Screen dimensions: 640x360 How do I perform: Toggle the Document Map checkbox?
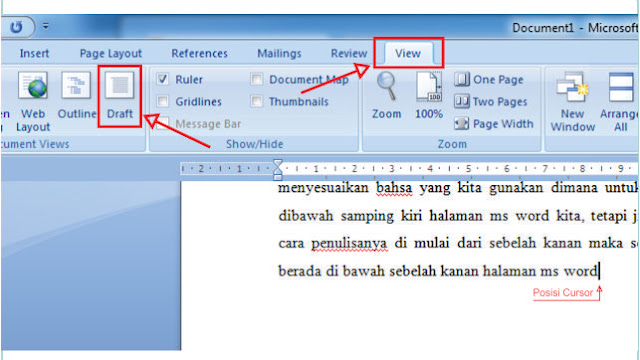(257, 79)
